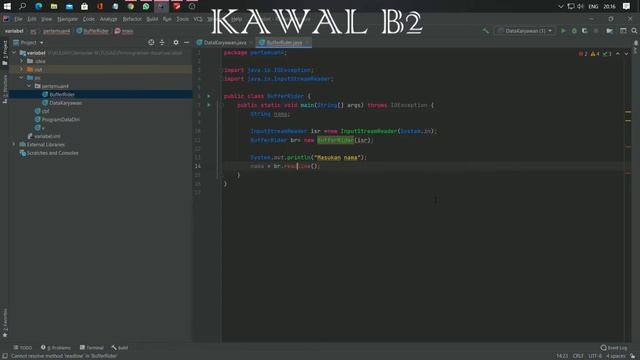Run the program with green play button
The image size is (640, 360).
click(x=563, y=31)
